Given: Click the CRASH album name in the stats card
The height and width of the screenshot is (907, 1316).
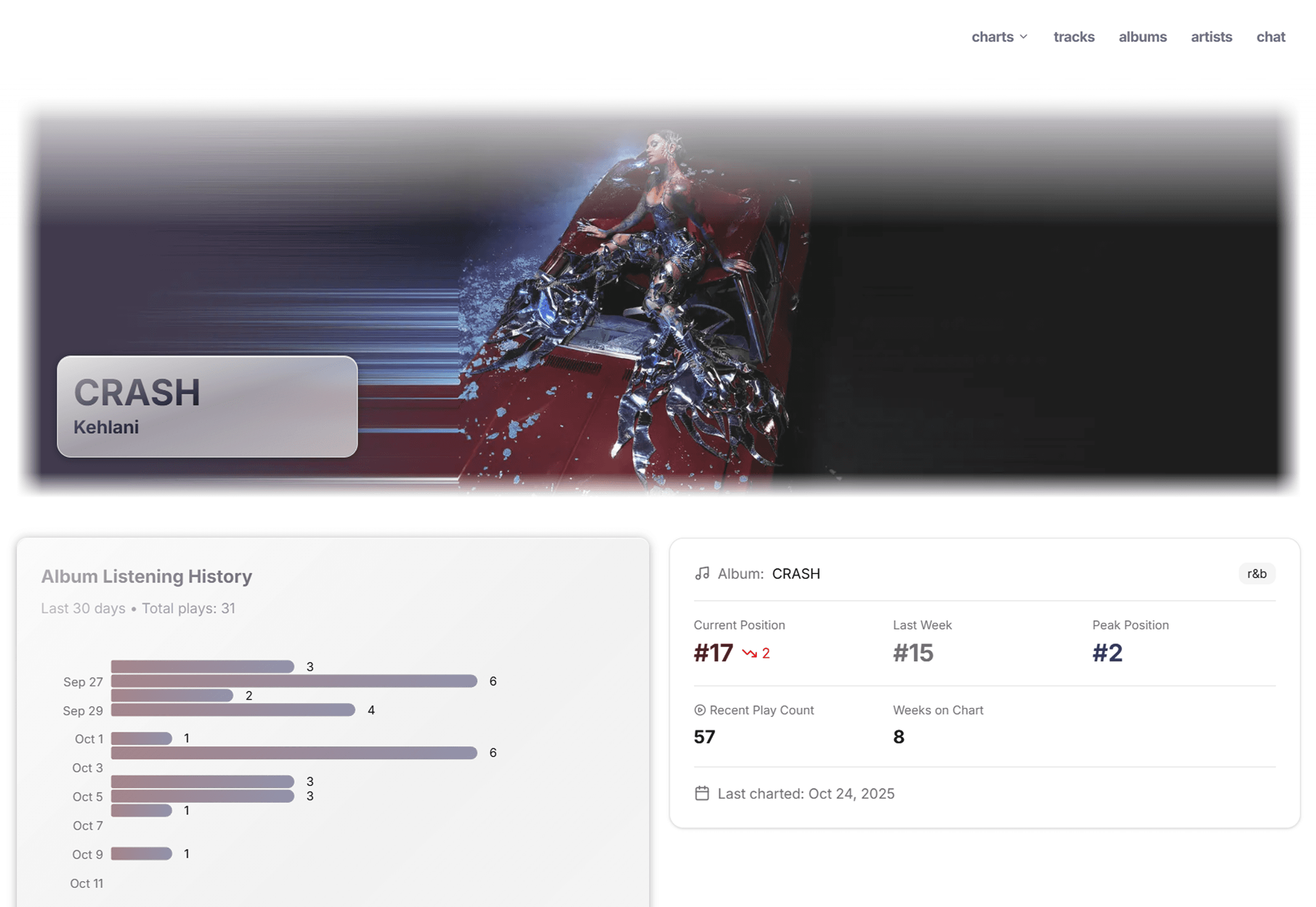Looking at the screenshot, I should click(796, 573).
